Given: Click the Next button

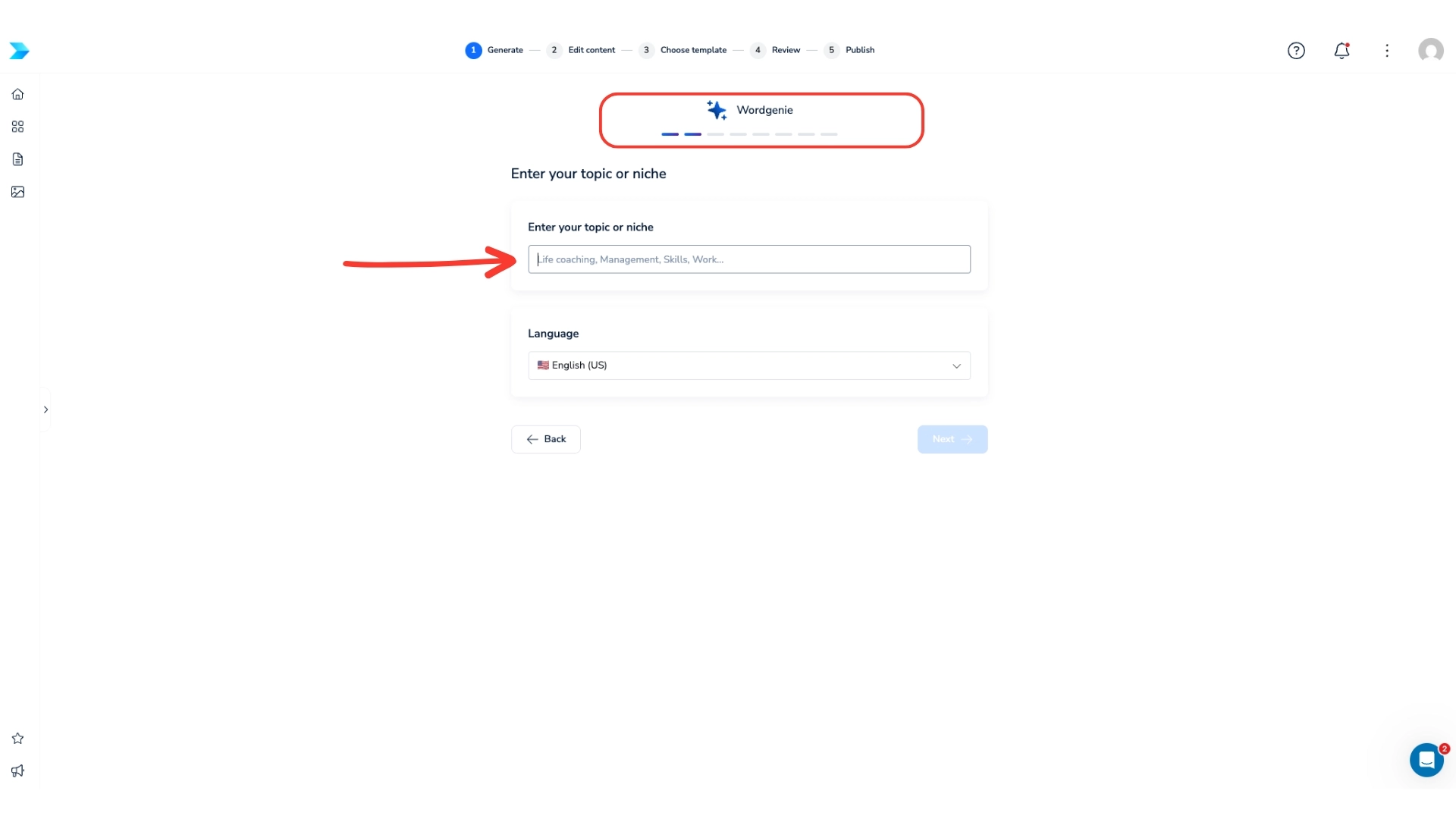Looking at the screenshot, I should [x=952, y=439].
